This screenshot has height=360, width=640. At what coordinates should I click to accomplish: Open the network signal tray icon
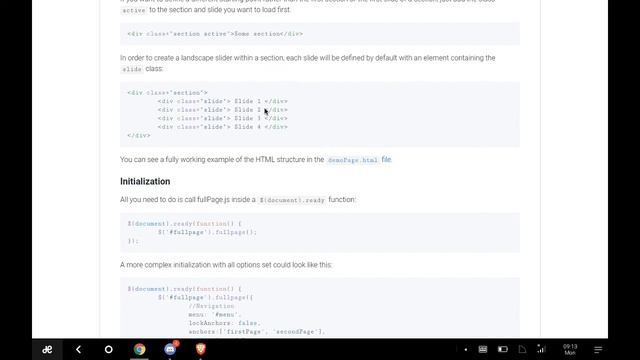click(541, 349)
